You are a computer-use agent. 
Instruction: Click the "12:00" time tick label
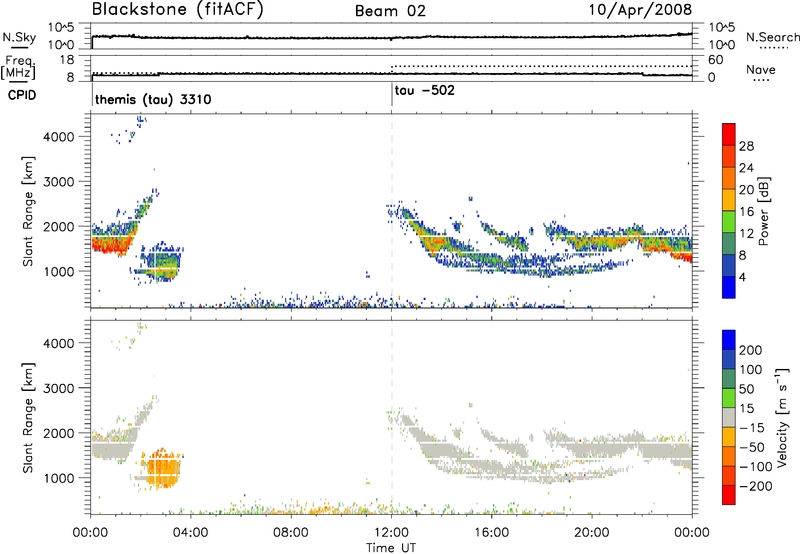click(x=391, y=533)
